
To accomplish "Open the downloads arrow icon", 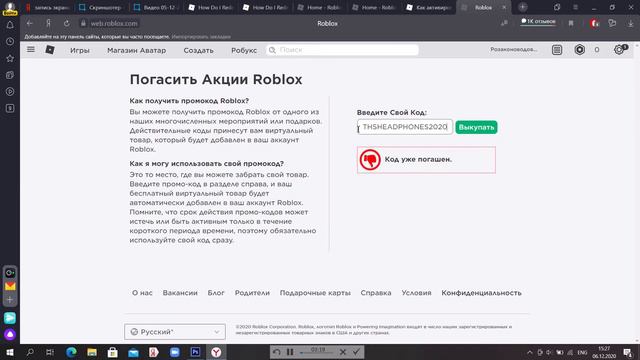I will [631, 23].
